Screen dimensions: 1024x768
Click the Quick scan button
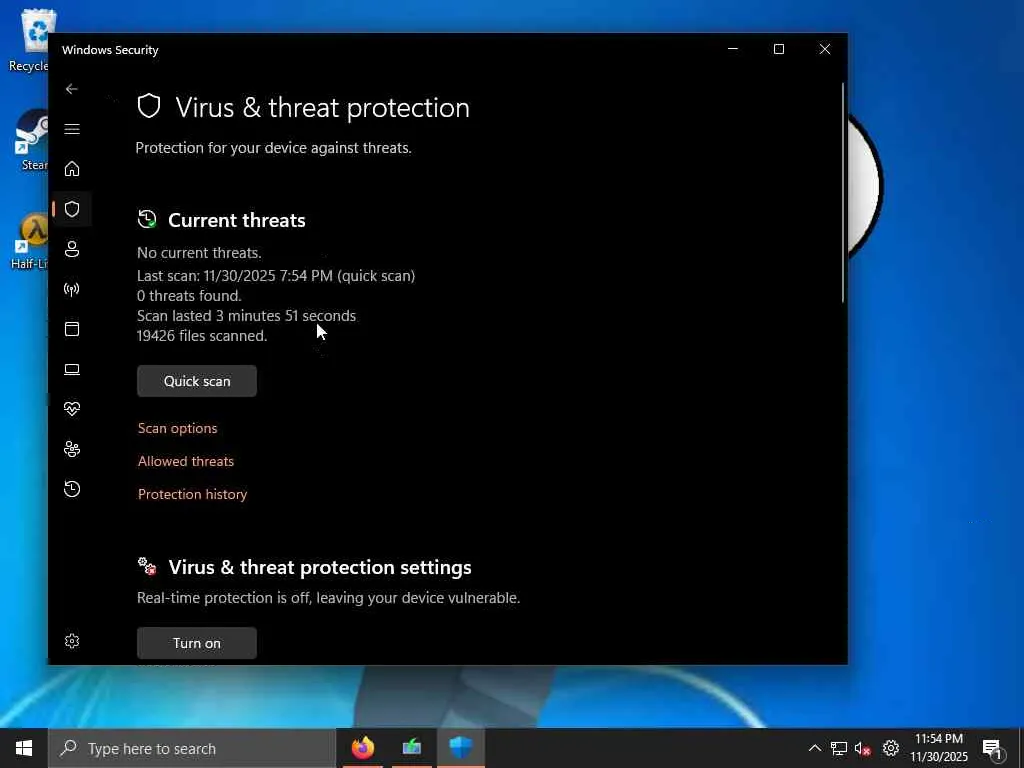click(x=197, y=381)
